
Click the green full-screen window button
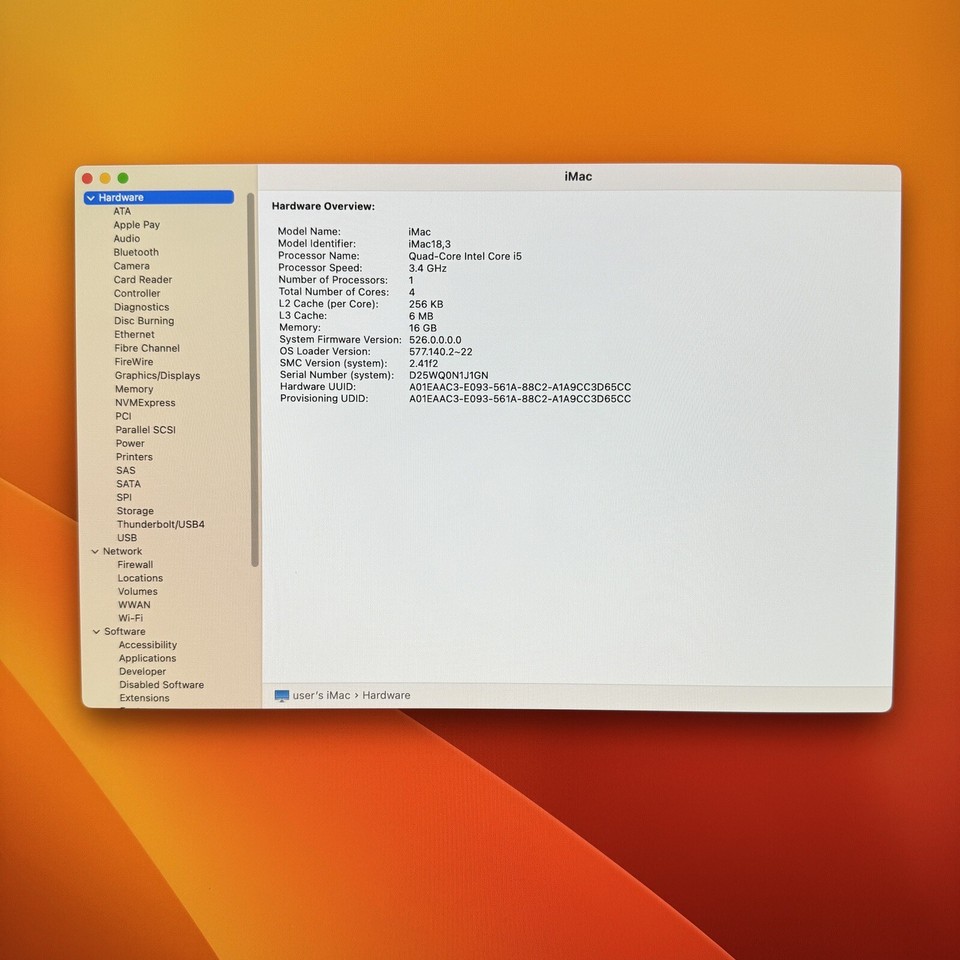point(123,178)
